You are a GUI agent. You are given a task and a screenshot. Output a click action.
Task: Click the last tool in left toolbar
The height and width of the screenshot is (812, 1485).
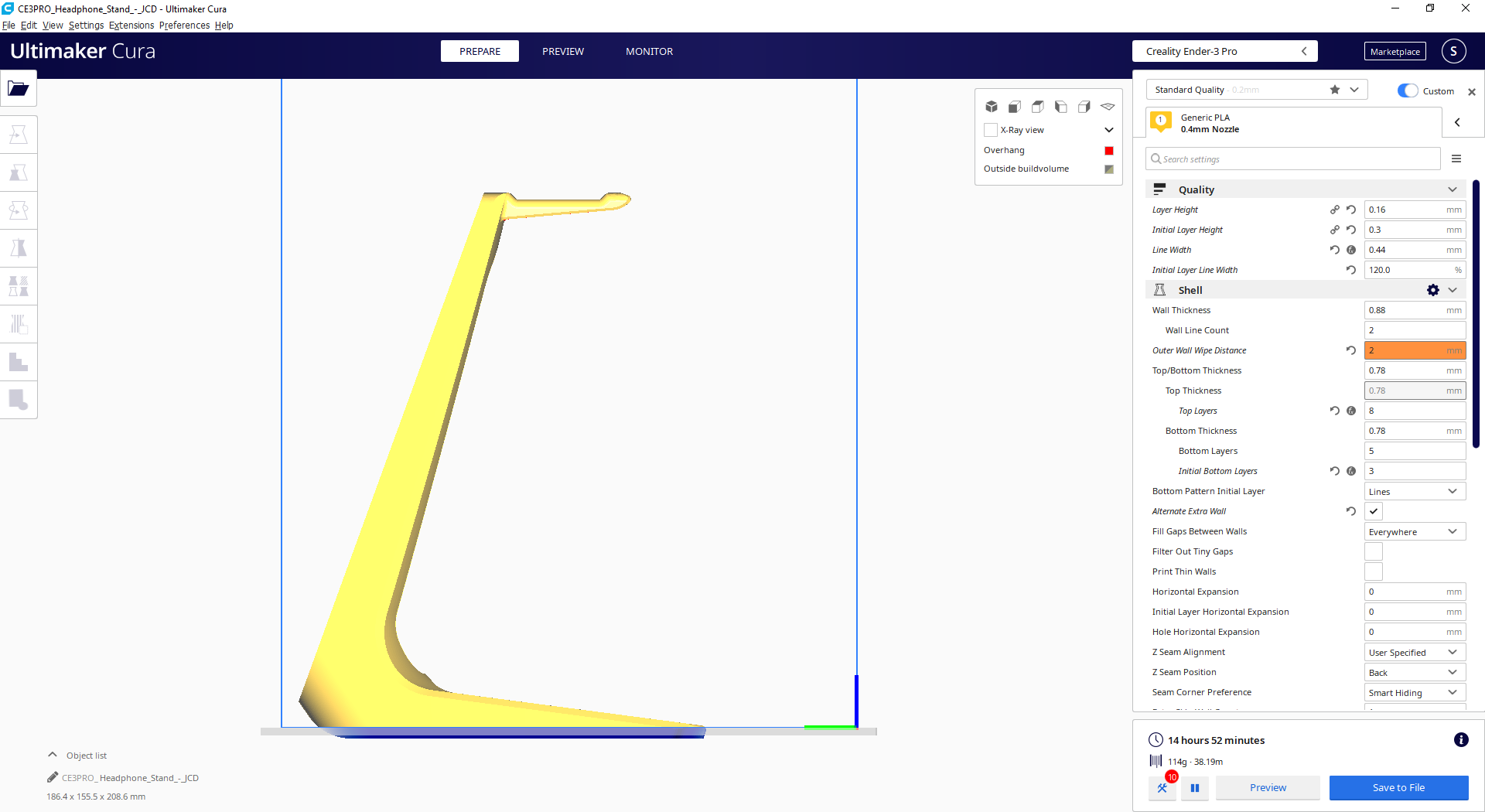(x=19, y=400)
